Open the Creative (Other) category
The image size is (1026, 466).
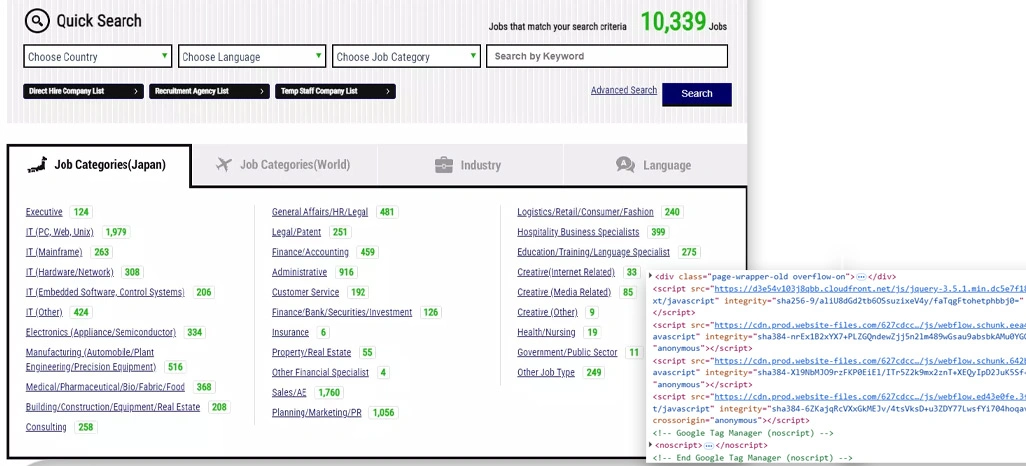pyautogui.click(x=548, y=313)
